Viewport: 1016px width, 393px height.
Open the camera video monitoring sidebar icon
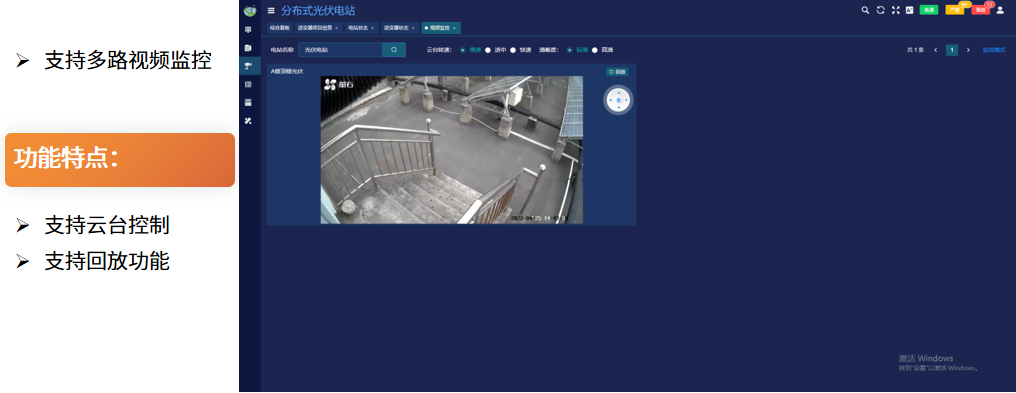coord(248,66)
